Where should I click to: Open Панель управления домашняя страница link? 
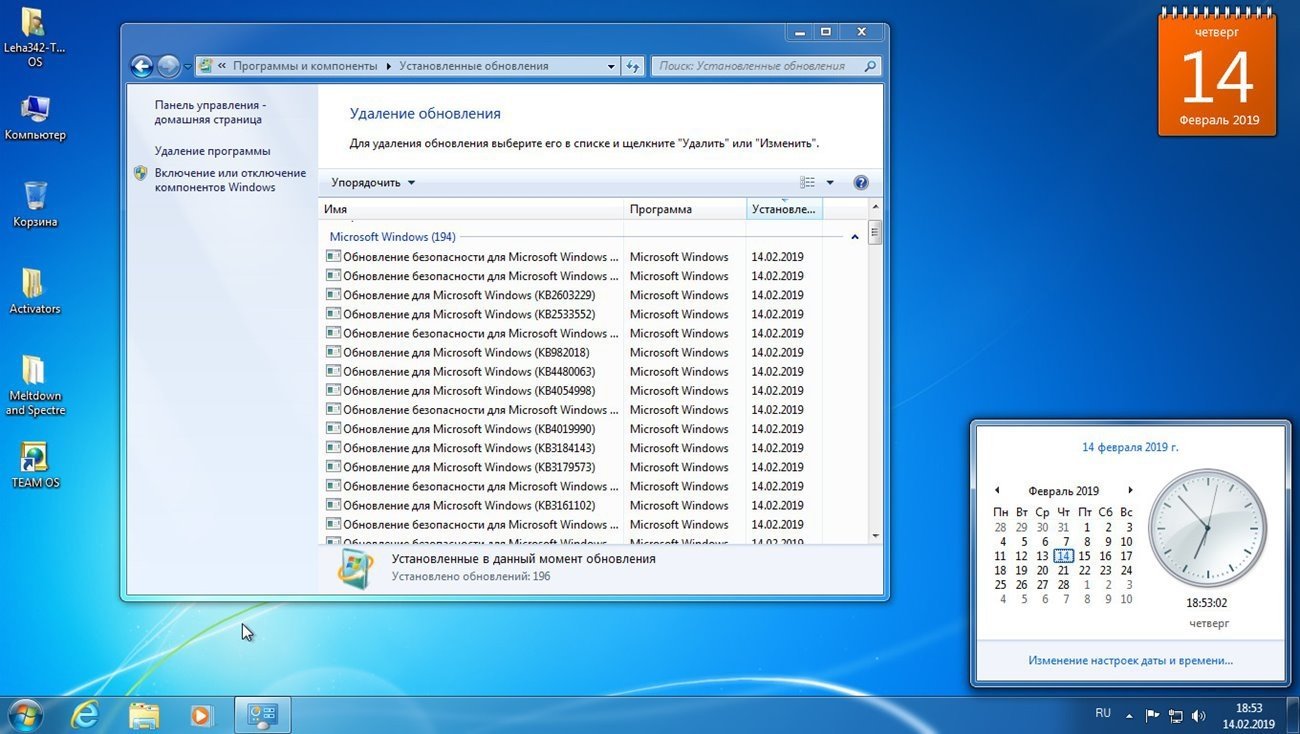click(210, 112)
